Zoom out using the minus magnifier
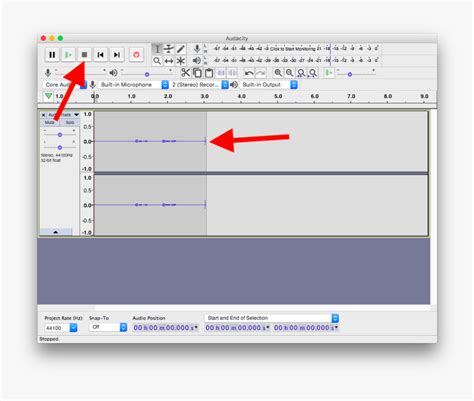474x401 pixels. pos(289,73)
